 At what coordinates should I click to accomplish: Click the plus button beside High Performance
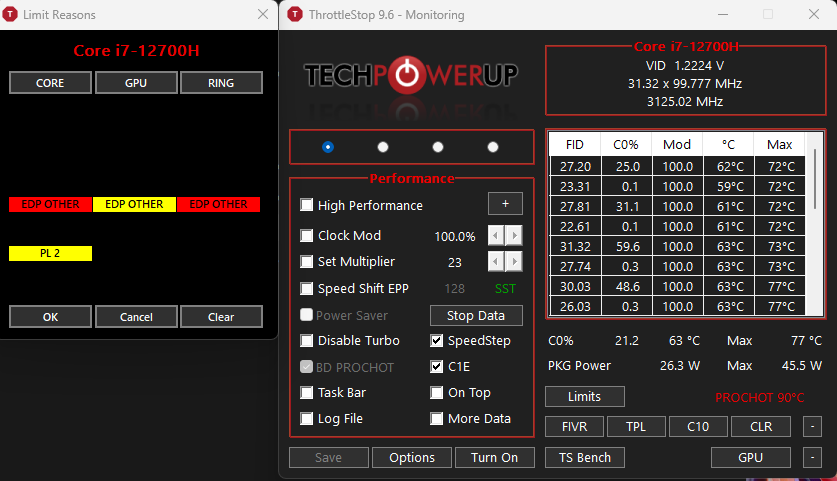pos(505,203)
